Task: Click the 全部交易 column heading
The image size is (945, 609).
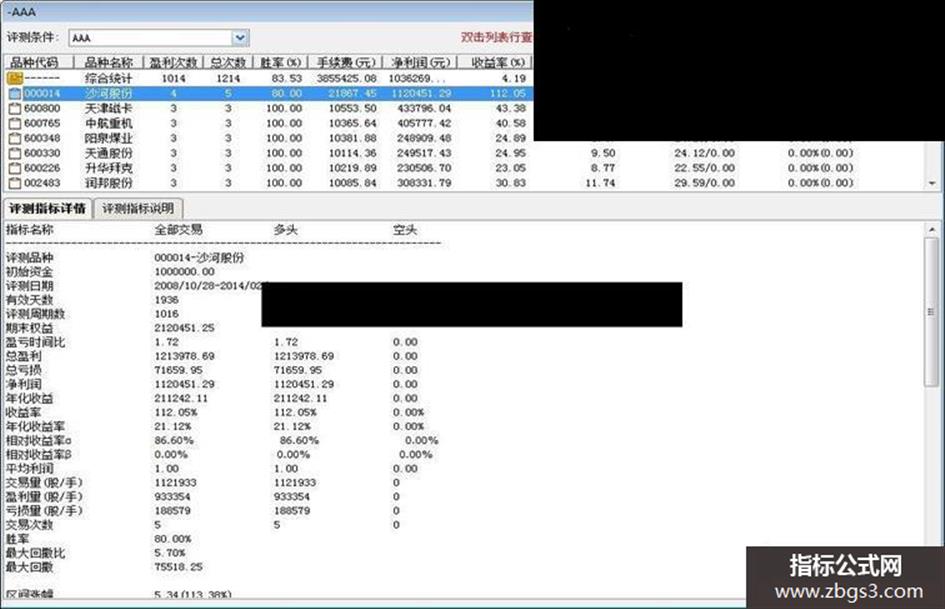Action: tap(178, 230)
